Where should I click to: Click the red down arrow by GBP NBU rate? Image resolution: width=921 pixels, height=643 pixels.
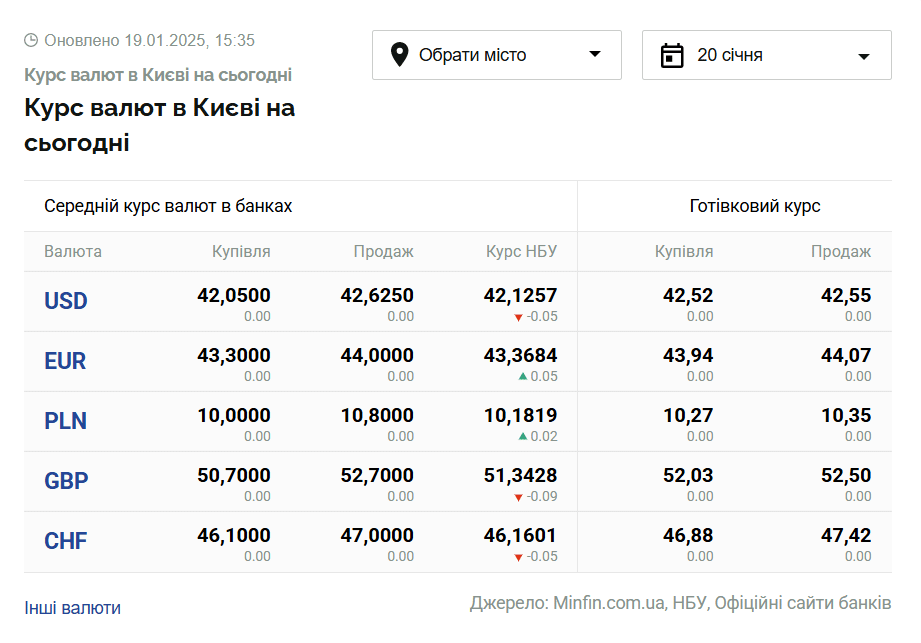518,497
